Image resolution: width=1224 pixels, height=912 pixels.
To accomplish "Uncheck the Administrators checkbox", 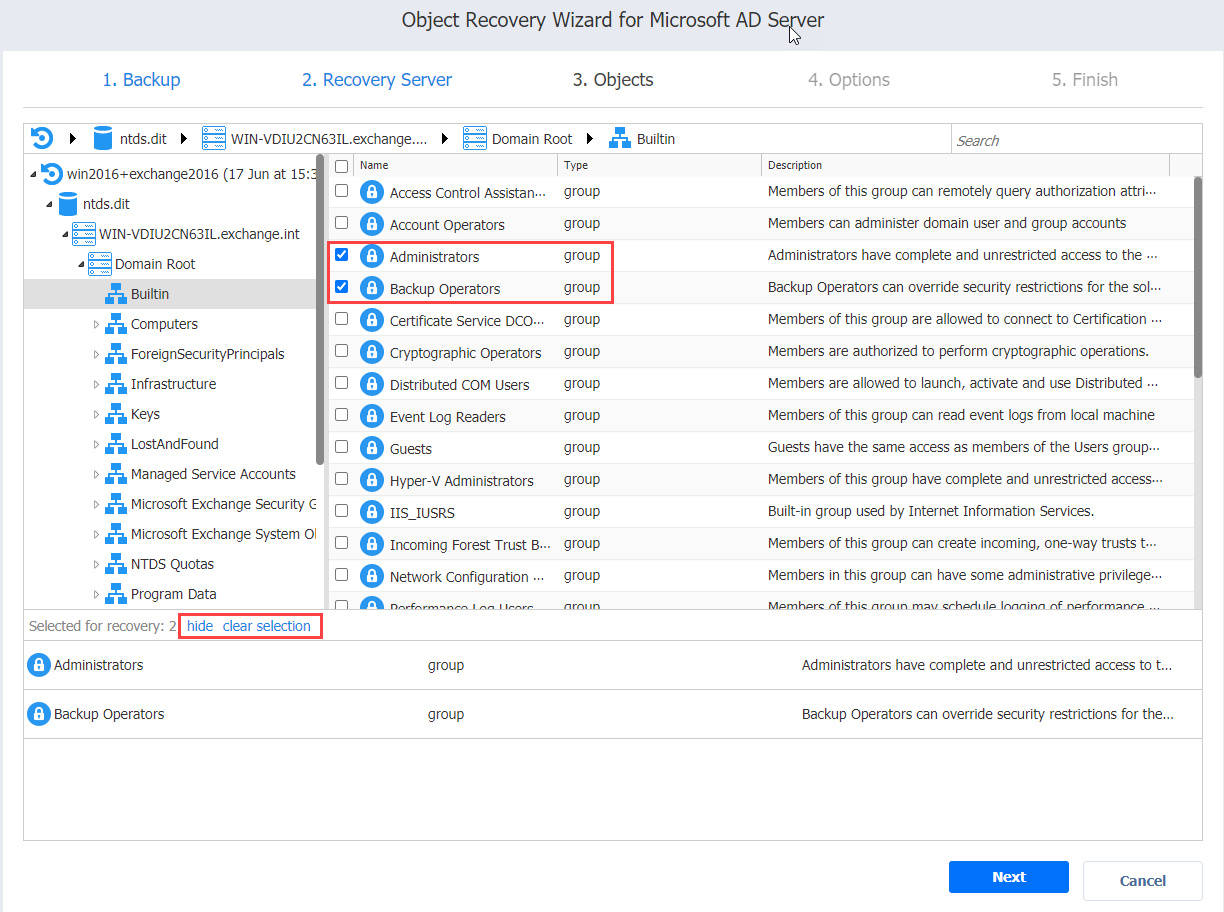I will 341,255.
